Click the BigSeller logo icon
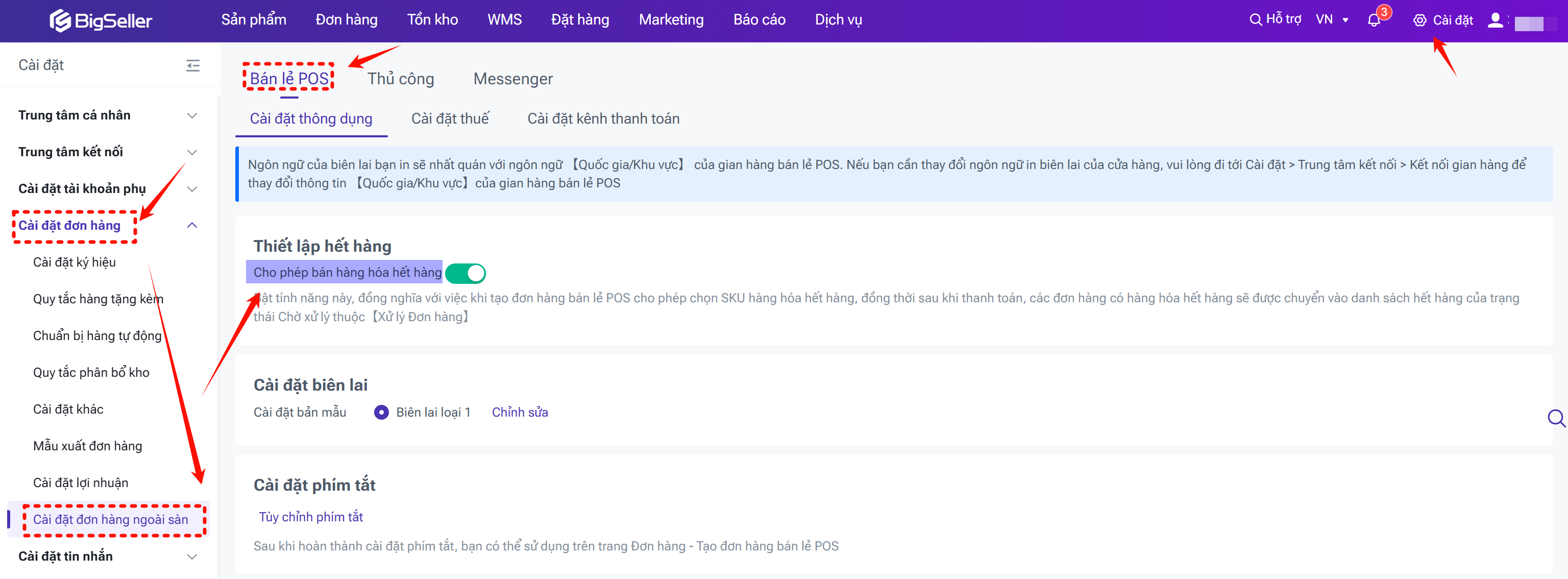1568x579 pixels. click(60, 21)
